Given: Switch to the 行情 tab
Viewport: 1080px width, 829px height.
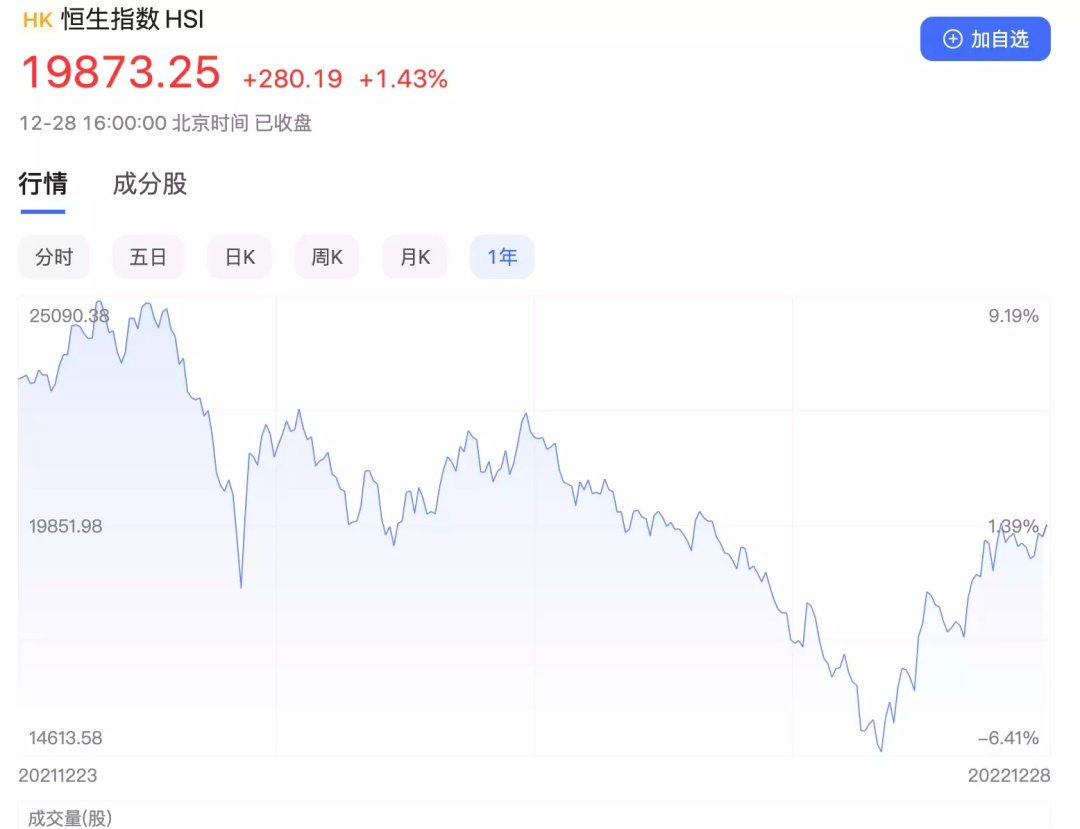Looking at the screenshot, I should [43, 184].
